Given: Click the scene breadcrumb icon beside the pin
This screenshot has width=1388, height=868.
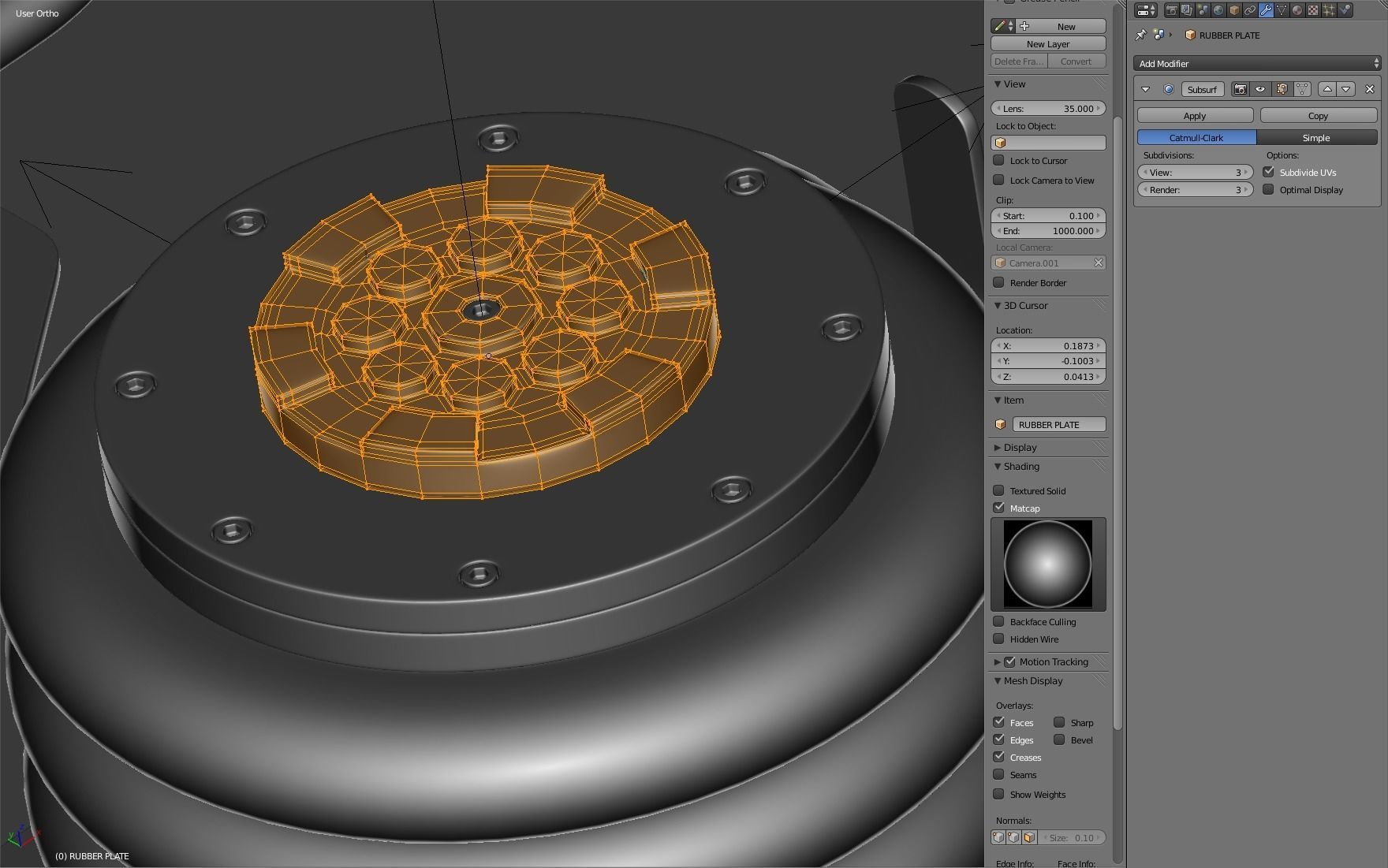Looking at the screenshot, I should click(x=1159, y=35).
